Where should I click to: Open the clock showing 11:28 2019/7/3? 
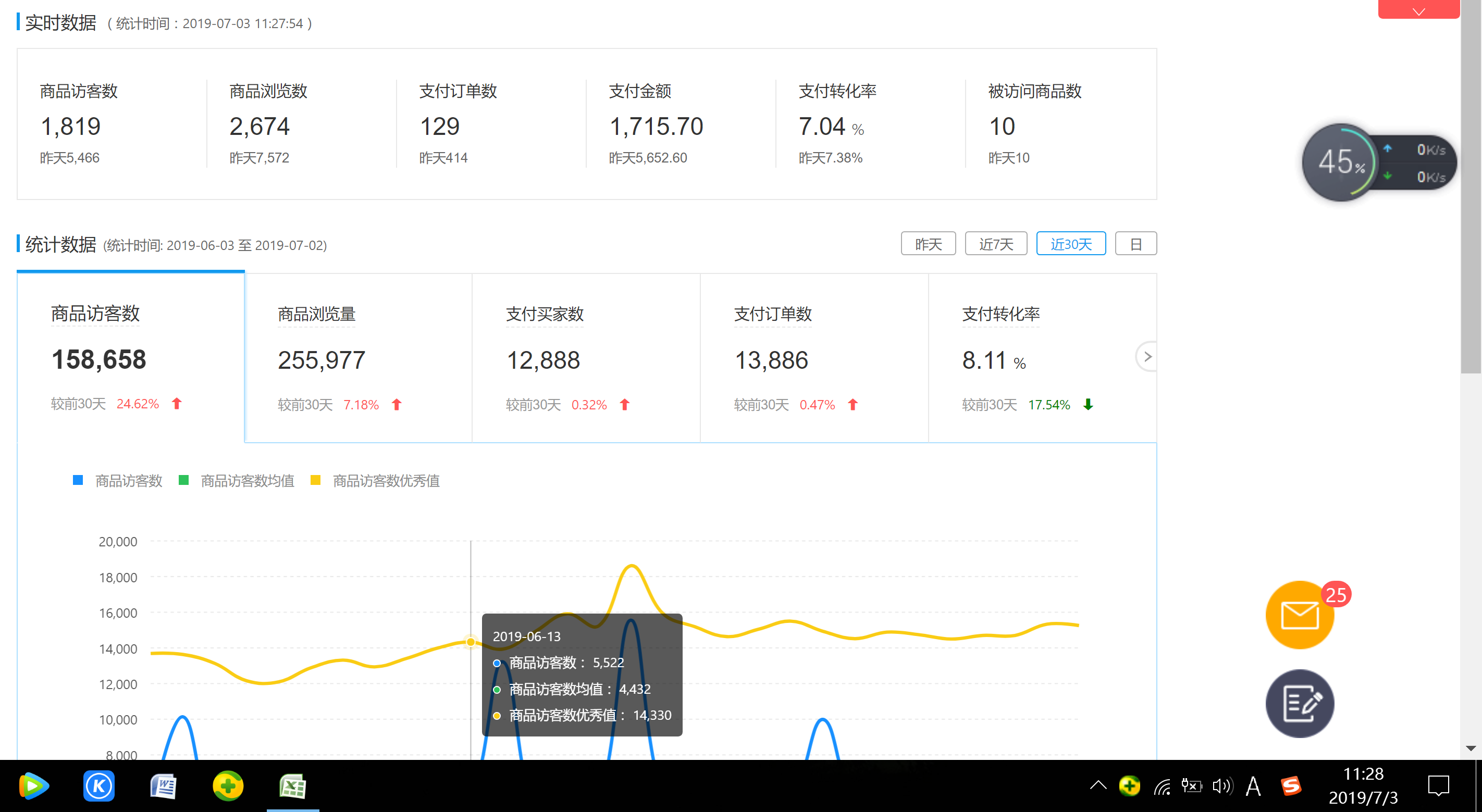(x=1363, y=785)
